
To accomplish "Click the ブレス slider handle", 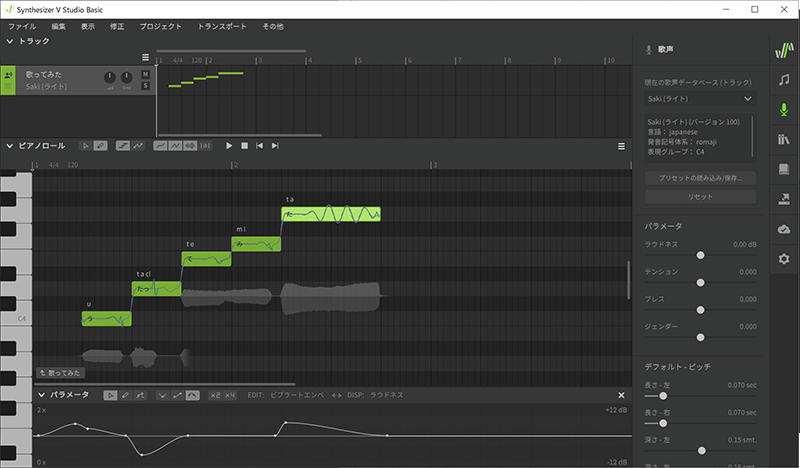I will 701,310.
